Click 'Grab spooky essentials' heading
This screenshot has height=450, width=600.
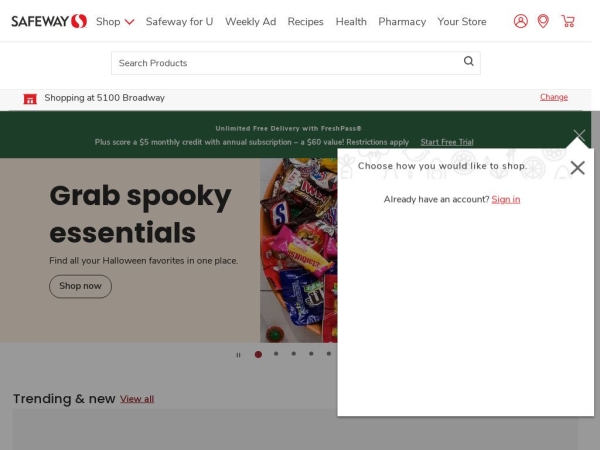pyautogui.click(x=140, y=214)
